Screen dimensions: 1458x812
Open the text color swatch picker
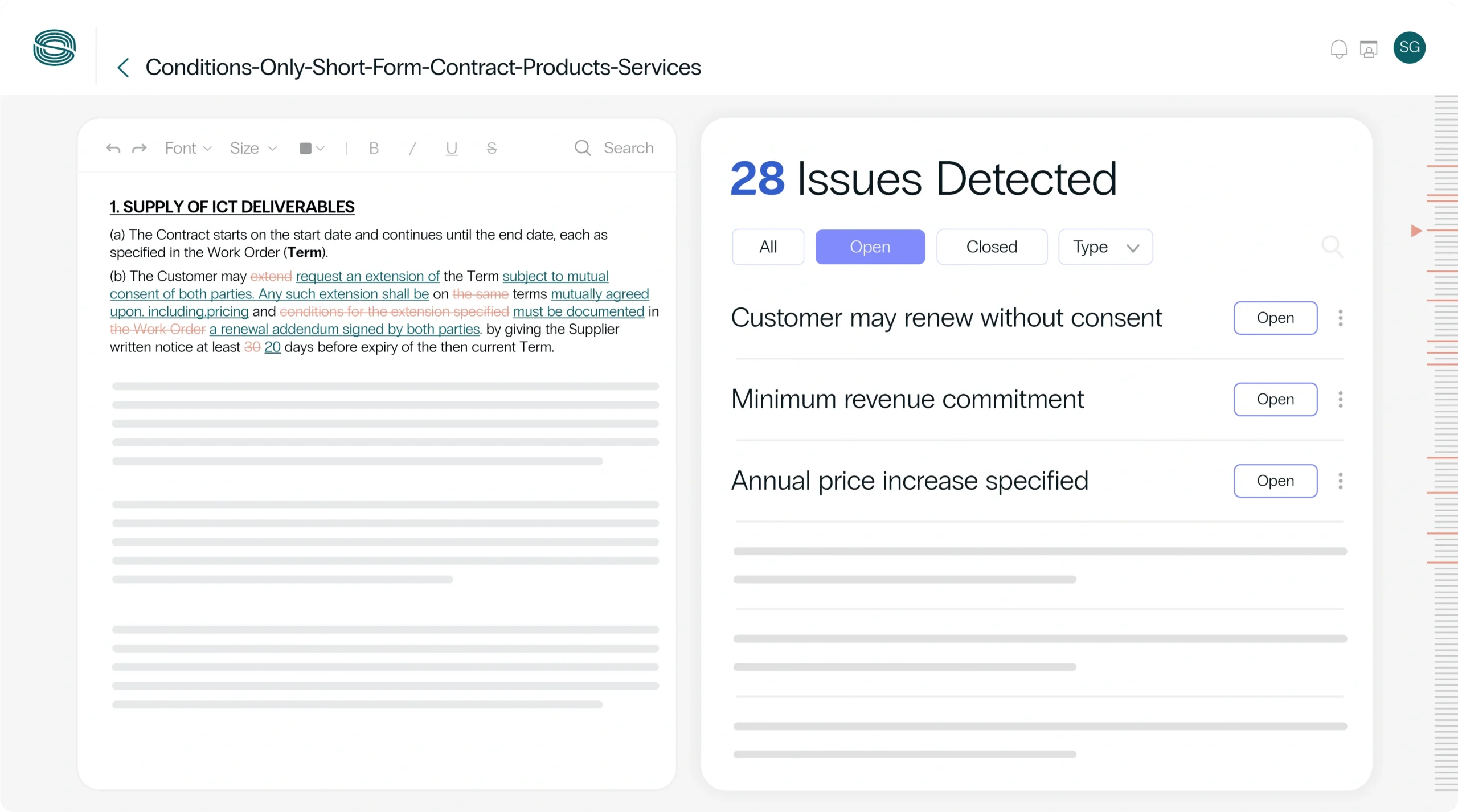pos(311,148)
